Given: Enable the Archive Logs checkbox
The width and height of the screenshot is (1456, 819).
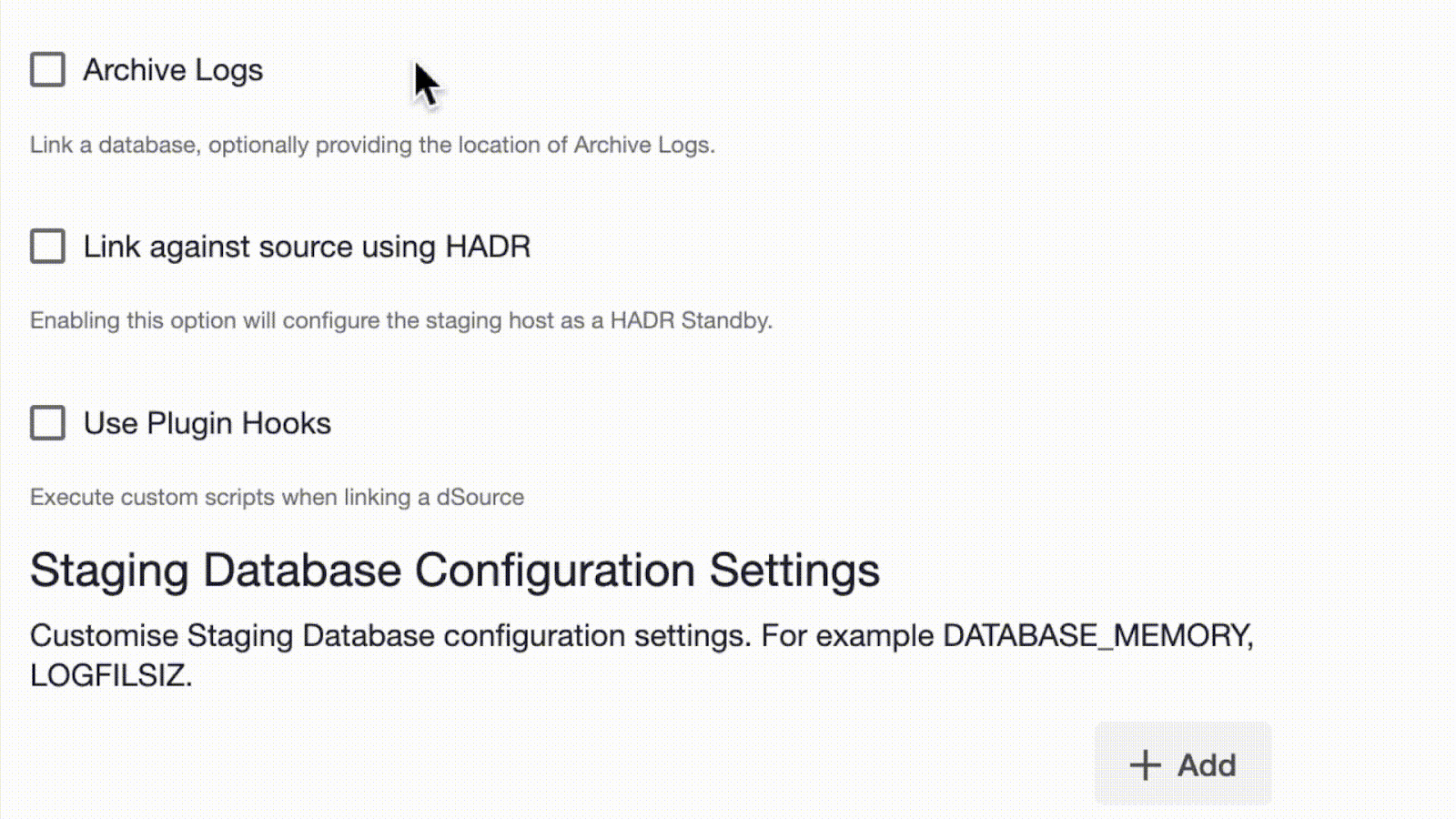Looking at the screenshot, I should pyautogui.click(x=47, y=69).
